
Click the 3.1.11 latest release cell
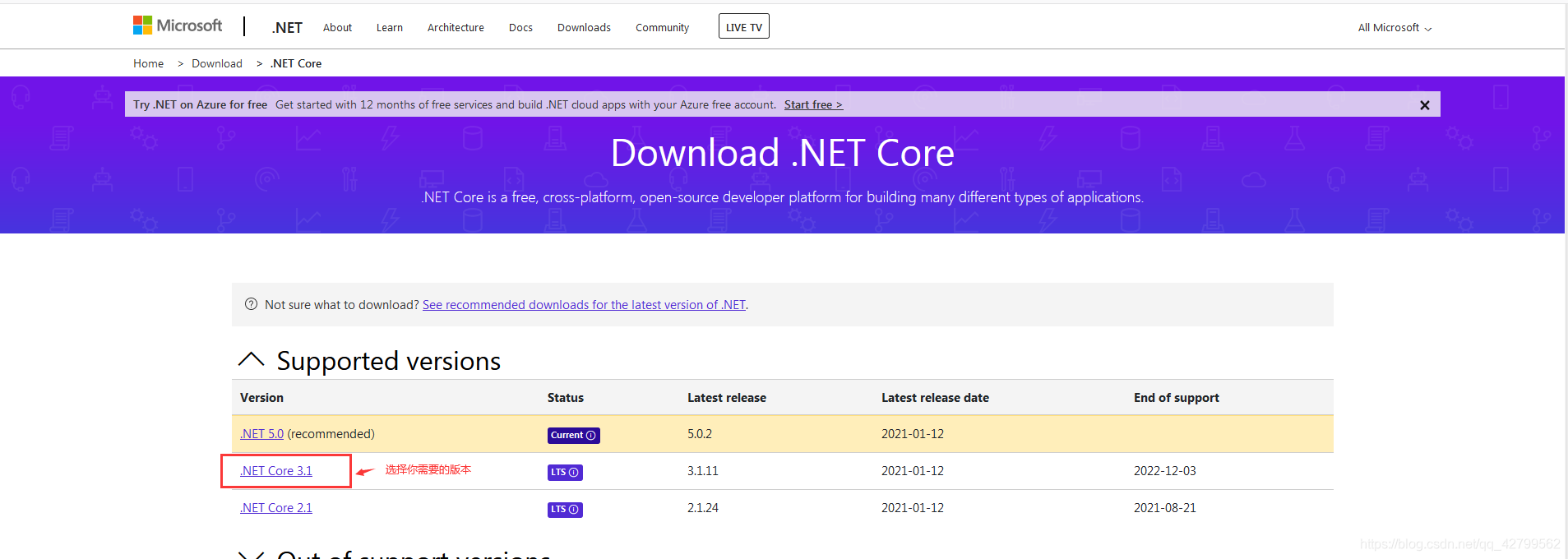(703, 471)
